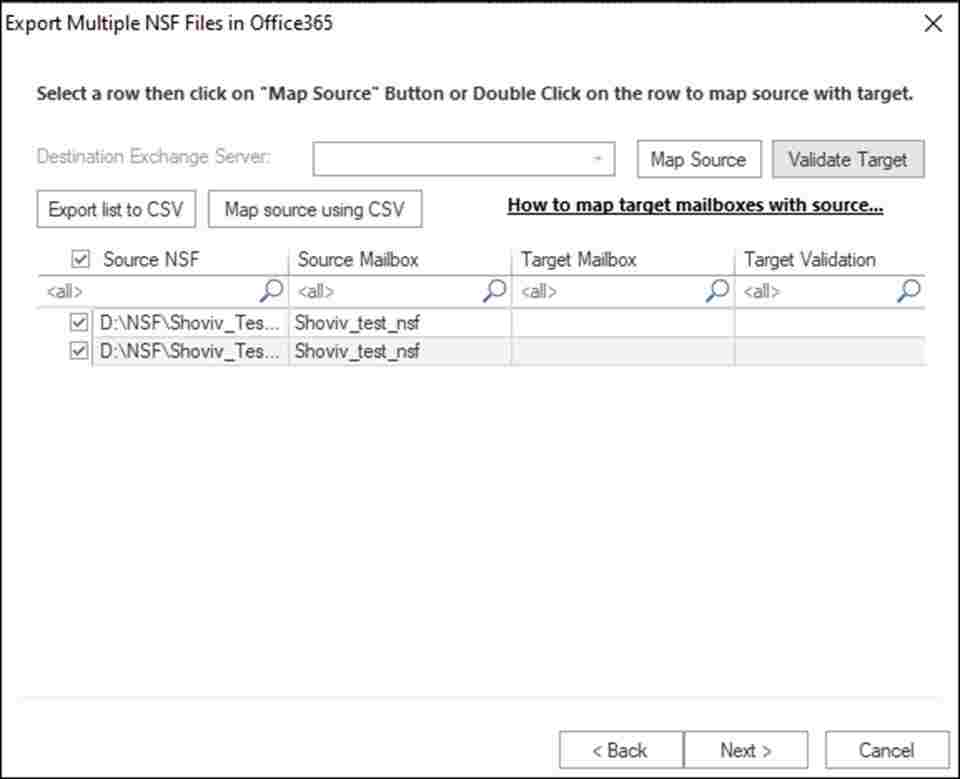This screenshot has height=779, width=960.
Task: Go Back to the previous step
Action: pos(620,750)
